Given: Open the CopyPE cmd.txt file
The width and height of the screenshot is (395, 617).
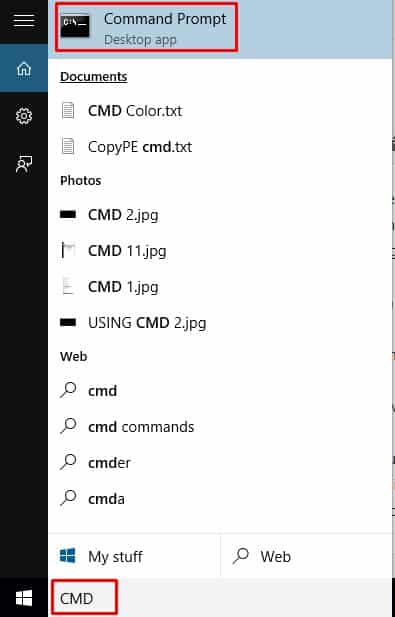Looking at the screenshot, I should (x=220, y=147).
